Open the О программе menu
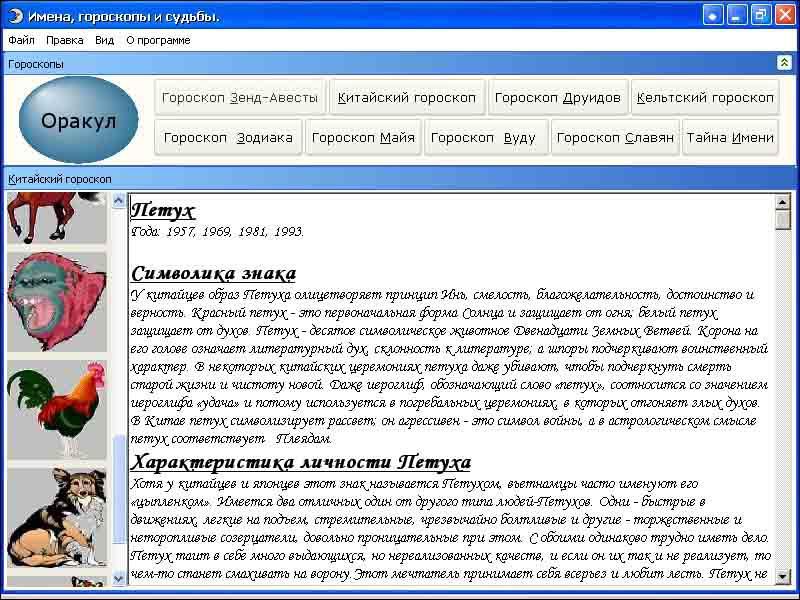 coord(158,40)
